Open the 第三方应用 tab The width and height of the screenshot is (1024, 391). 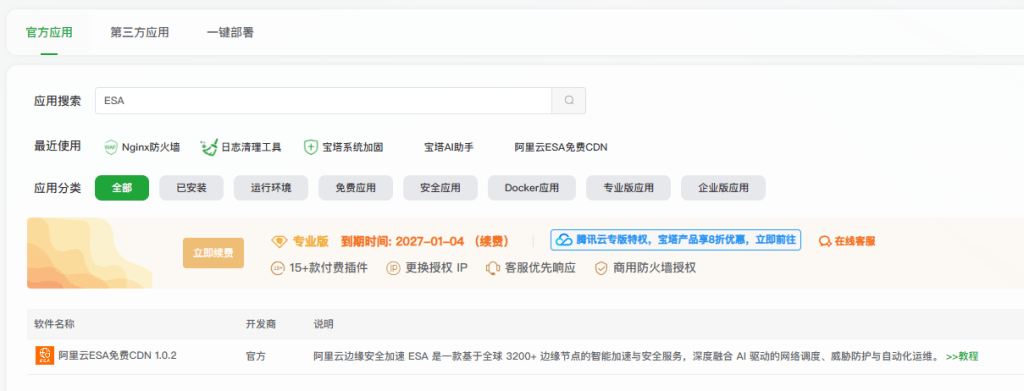[140, 33]
